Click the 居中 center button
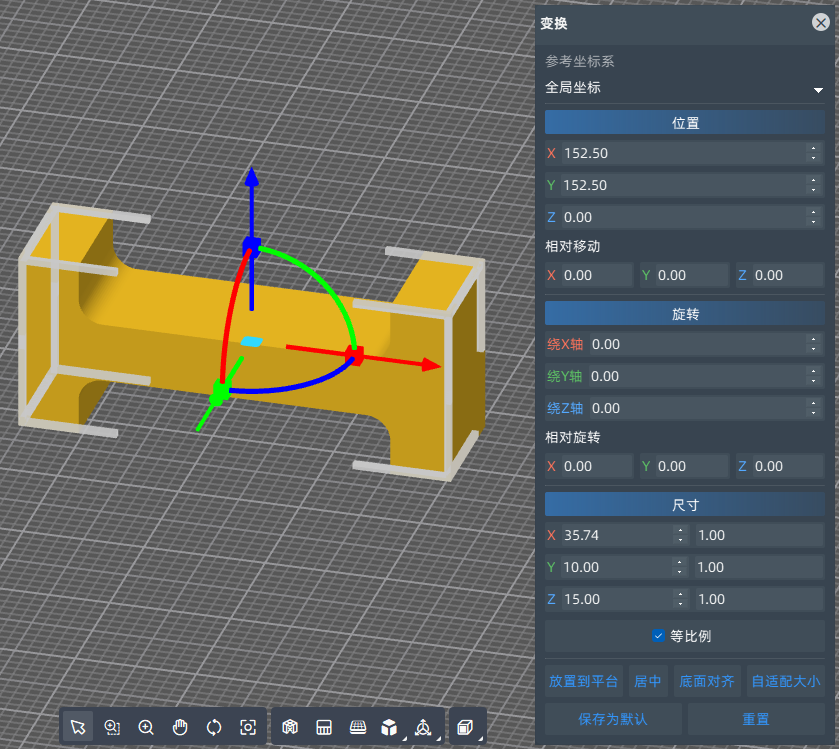This screenshot has height=749, width=839. (x=647, y=682)
